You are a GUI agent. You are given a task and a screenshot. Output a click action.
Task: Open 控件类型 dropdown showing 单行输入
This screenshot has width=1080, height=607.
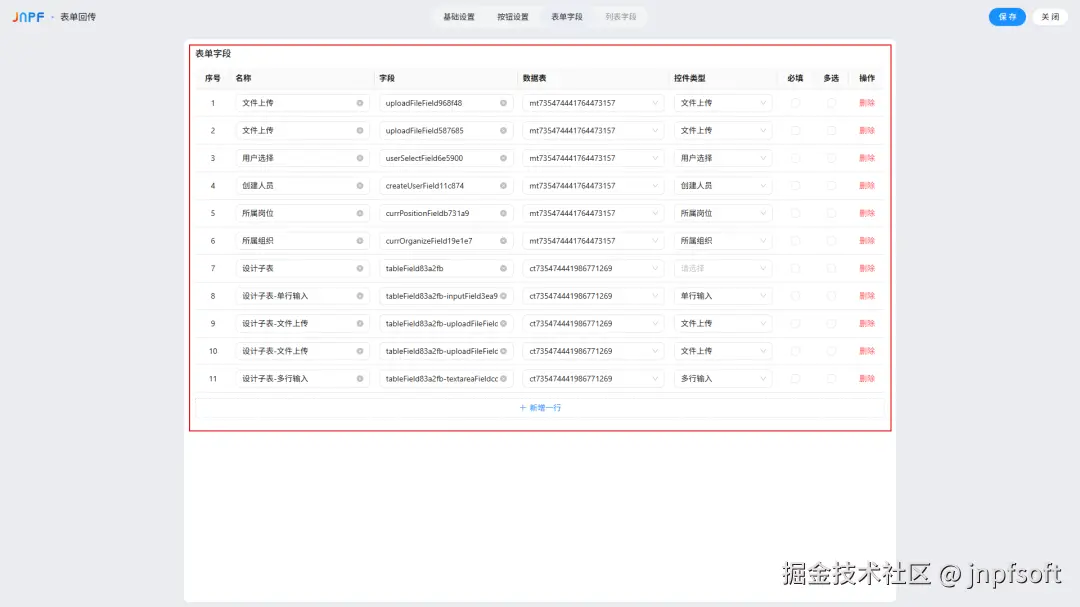[x=723, y=296]
